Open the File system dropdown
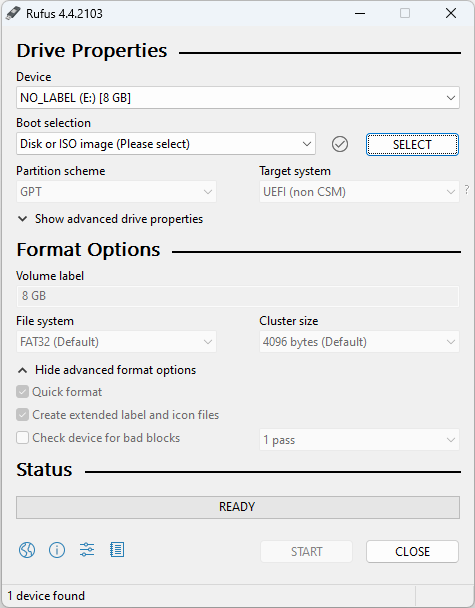 (x=116, y=342)
